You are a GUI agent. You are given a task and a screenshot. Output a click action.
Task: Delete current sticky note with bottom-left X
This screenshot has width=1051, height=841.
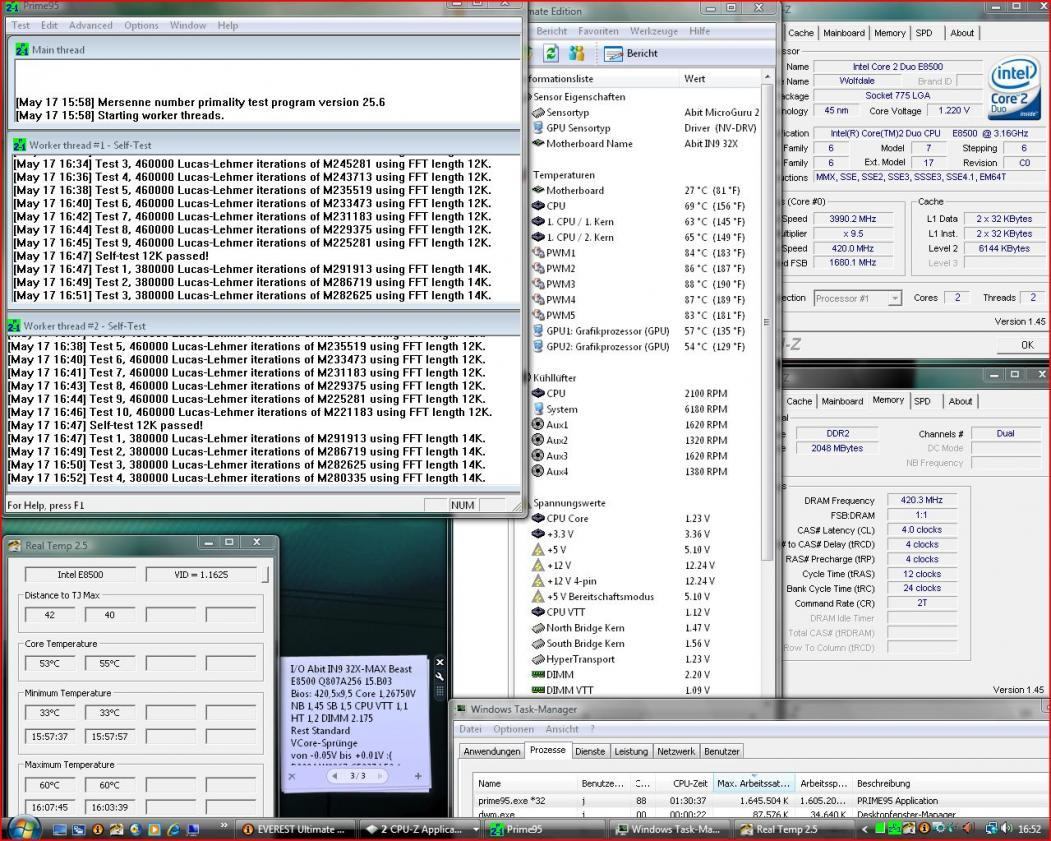point(292,776)
